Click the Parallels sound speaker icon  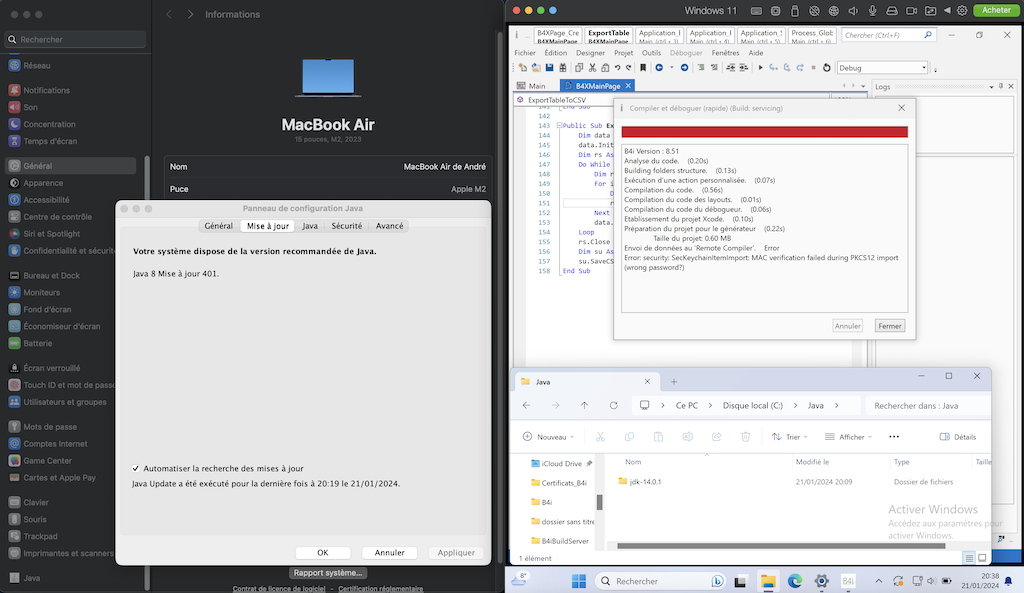coord(853,10)
